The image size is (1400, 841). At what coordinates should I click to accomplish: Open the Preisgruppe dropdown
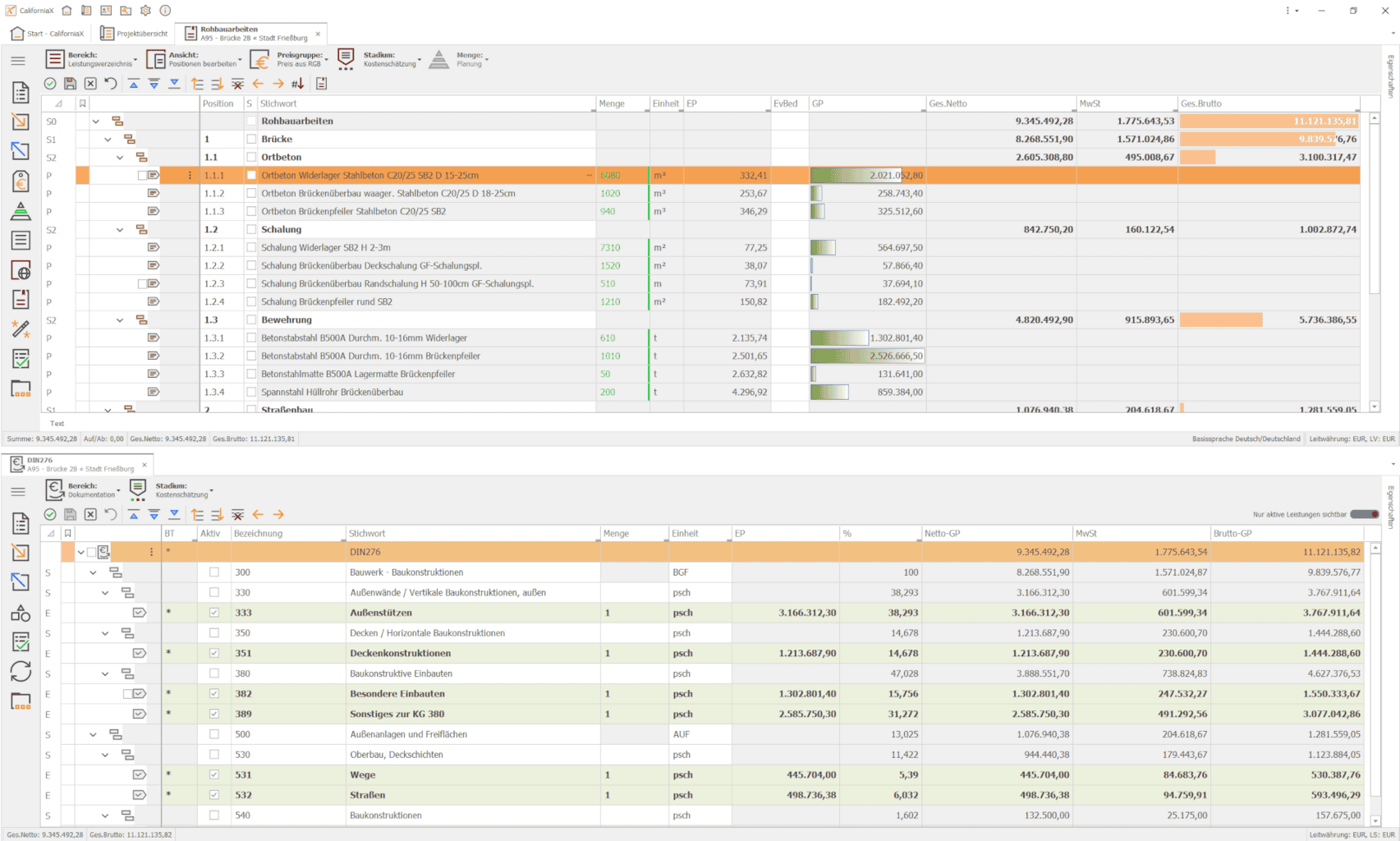click(288, 59)
